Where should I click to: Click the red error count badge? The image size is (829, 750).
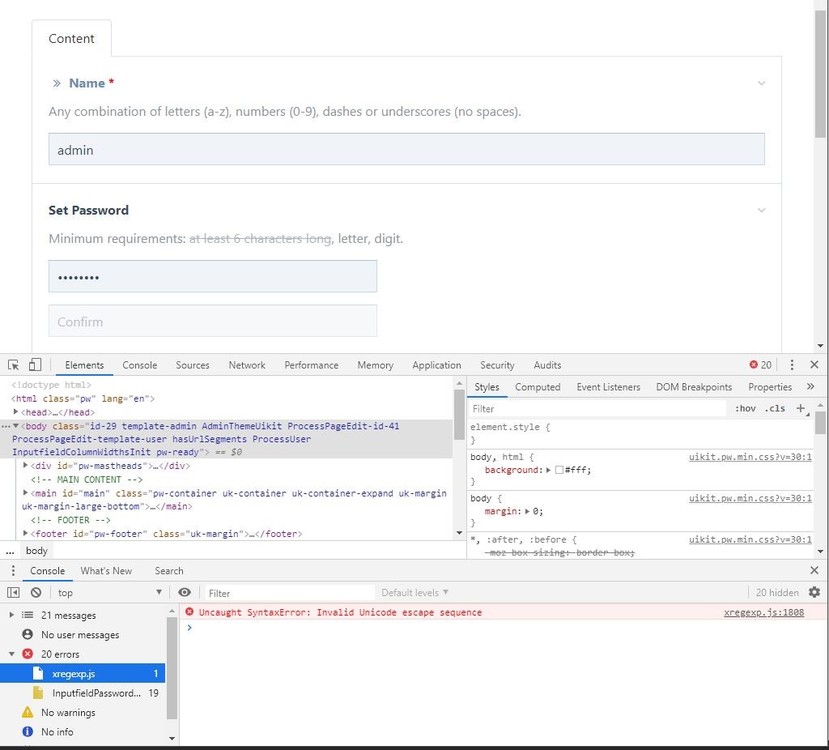pos(761,365)
